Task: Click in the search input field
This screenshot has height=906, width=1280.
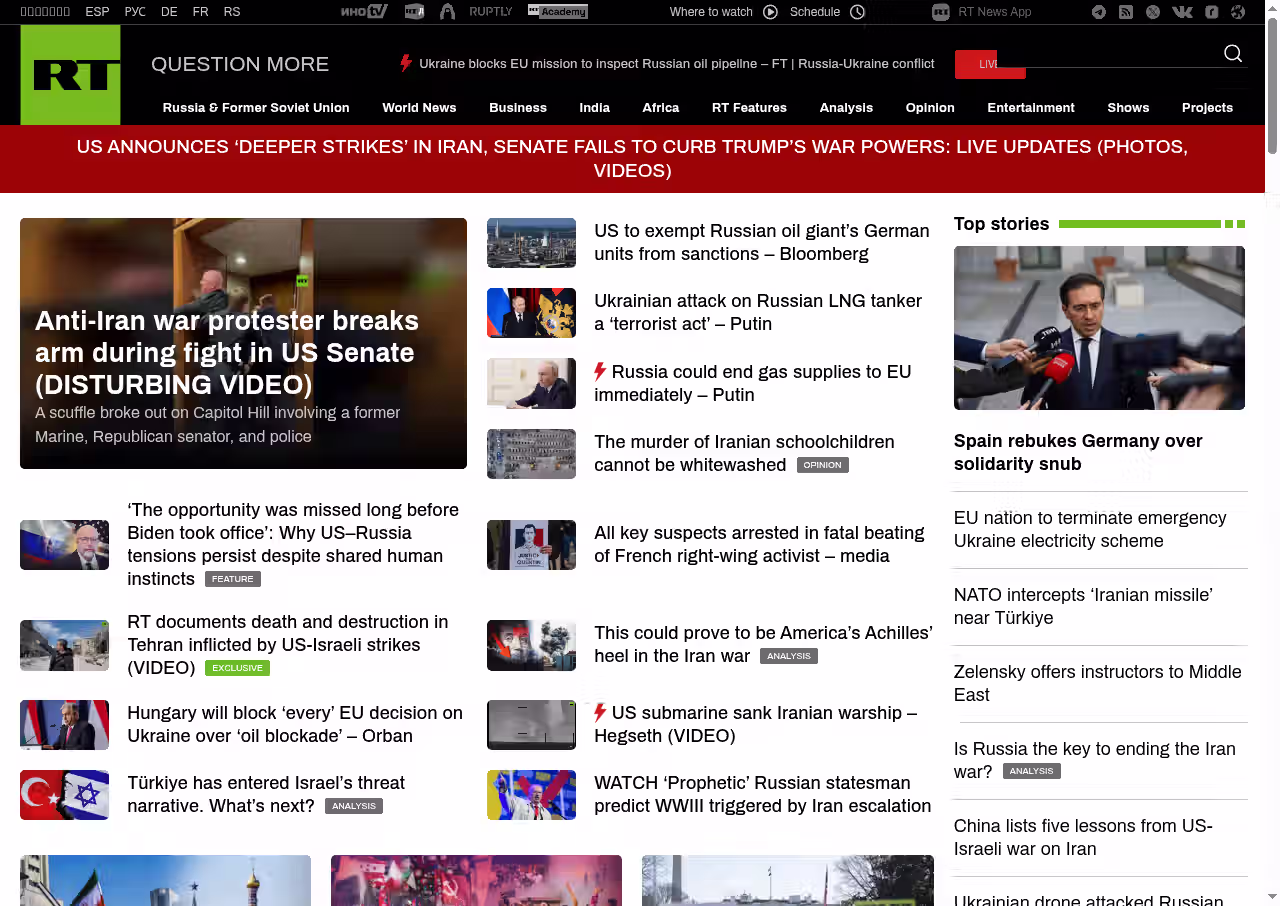Action: click(x=1110, y=54)
